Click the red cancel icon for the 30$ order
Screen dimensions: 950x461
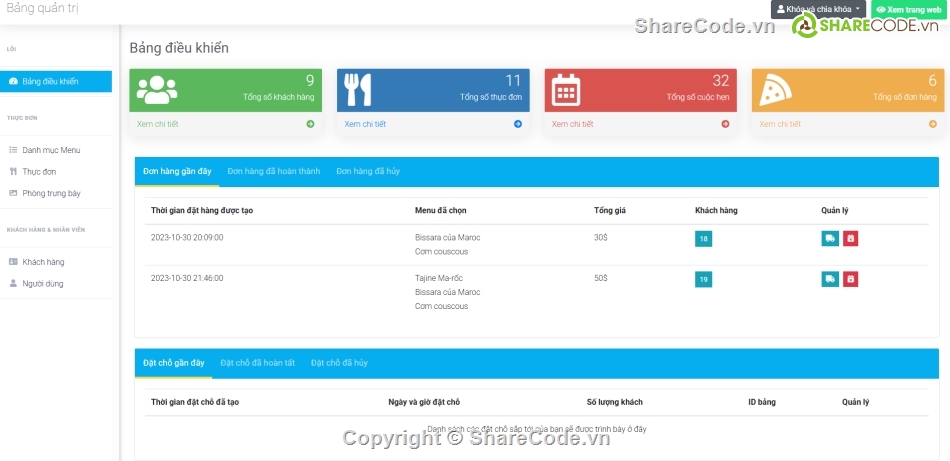(850, 239)
